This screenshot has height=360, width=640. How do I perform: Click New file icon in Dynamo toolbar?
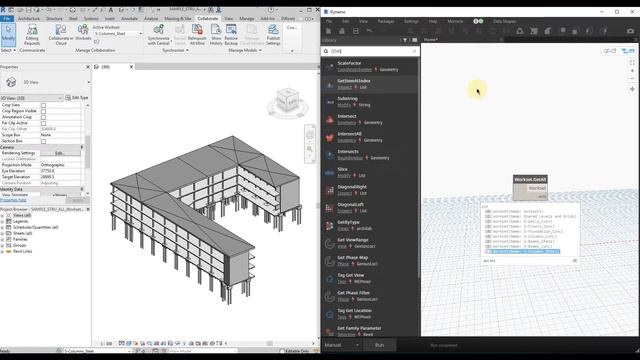pos(328,31)
